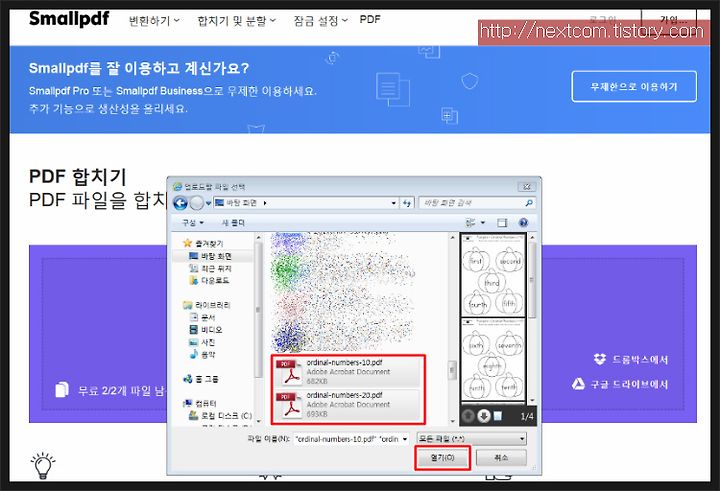The height and width of the screenshot is (491, 720).
Task: Click the preview pane scrollbar thumb
Action: tap(532, 280)
